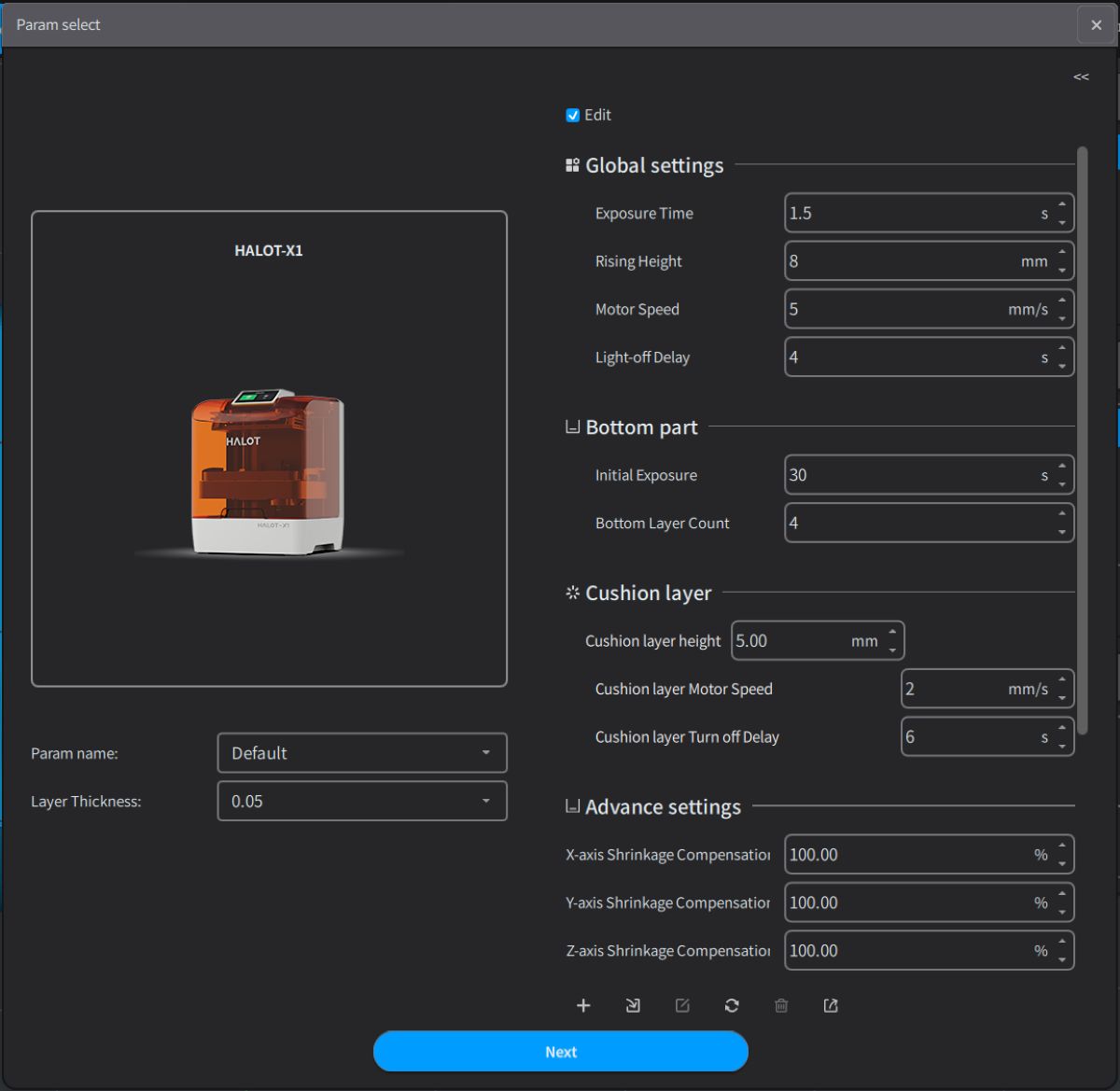The image size is (1120, 1091).
Task: Click the "Param select" window title
Action: (58, 25)
